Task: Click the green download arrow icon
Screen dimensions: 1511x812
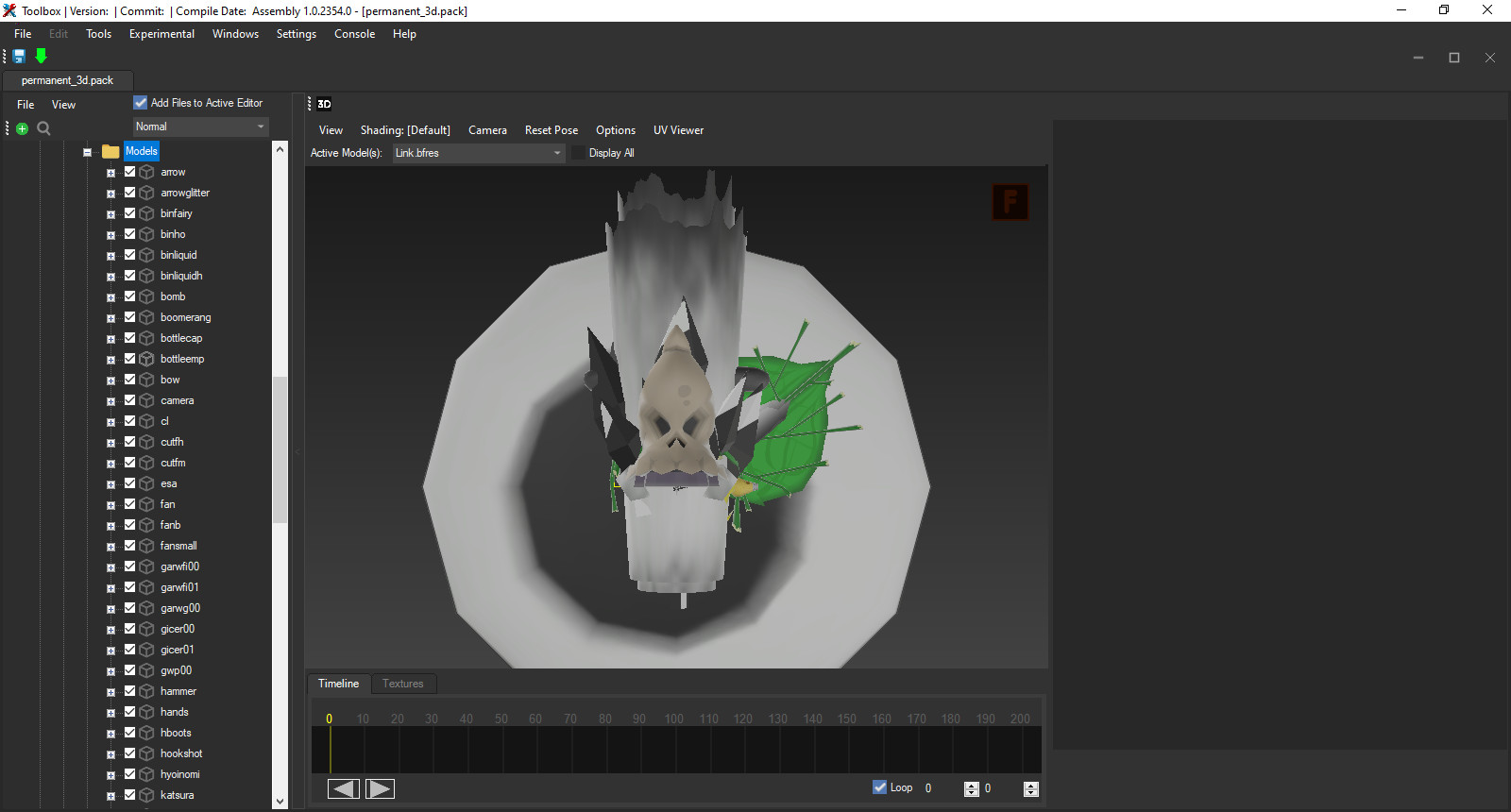Action: (41, 57)
